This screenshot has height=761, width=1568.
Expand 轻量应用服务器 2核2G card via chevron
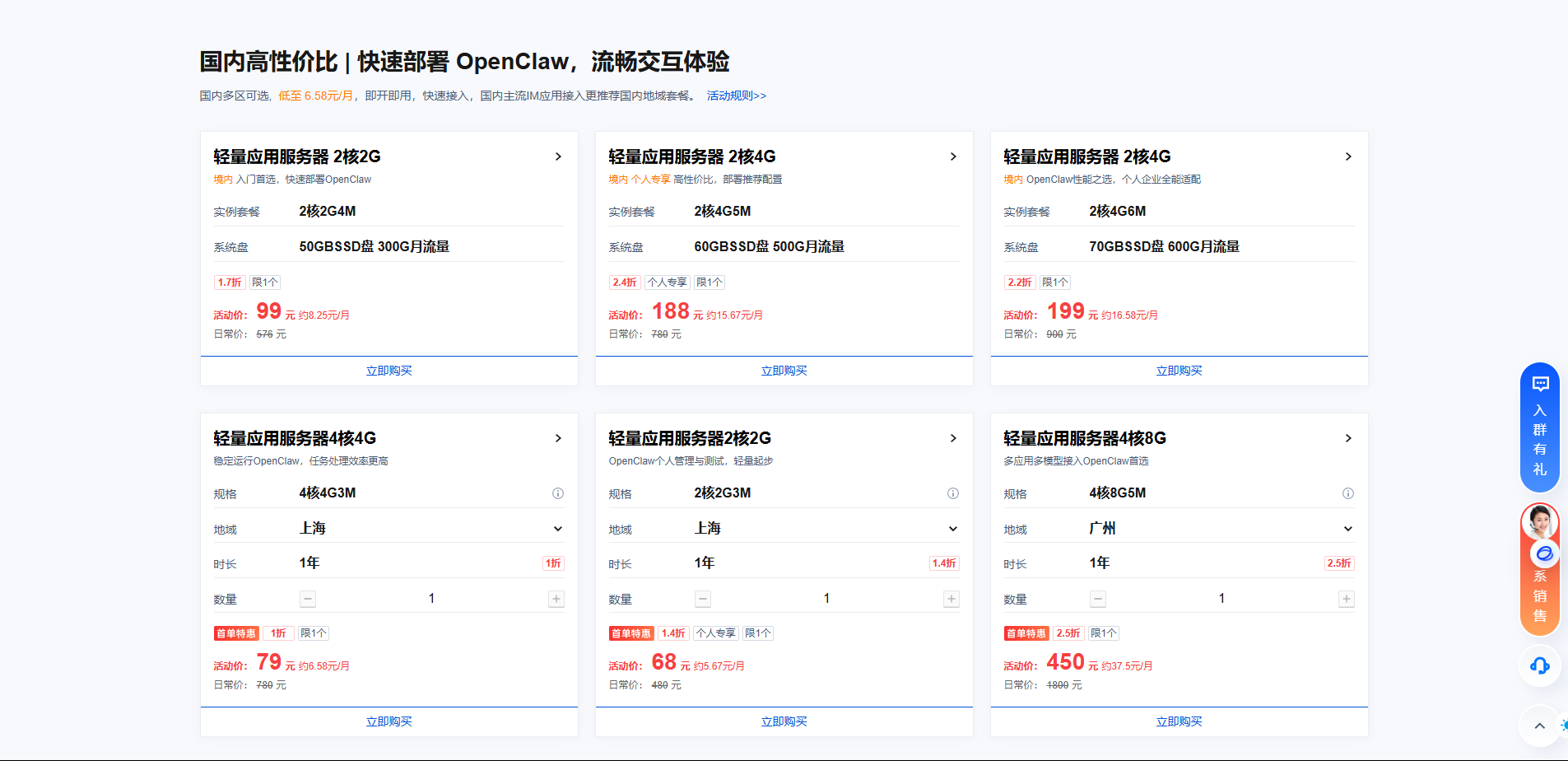[x=557, y=156]
